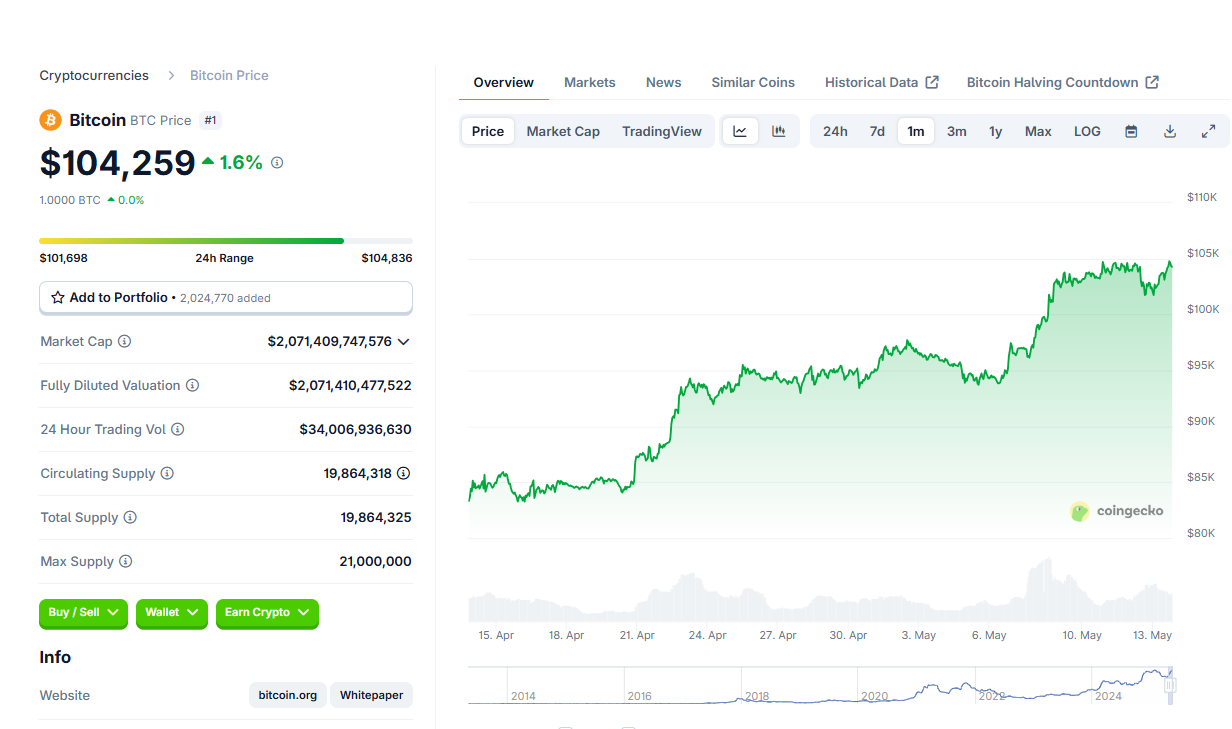
Task: Switch to candlestick chart icon
Action: (779, 131)
